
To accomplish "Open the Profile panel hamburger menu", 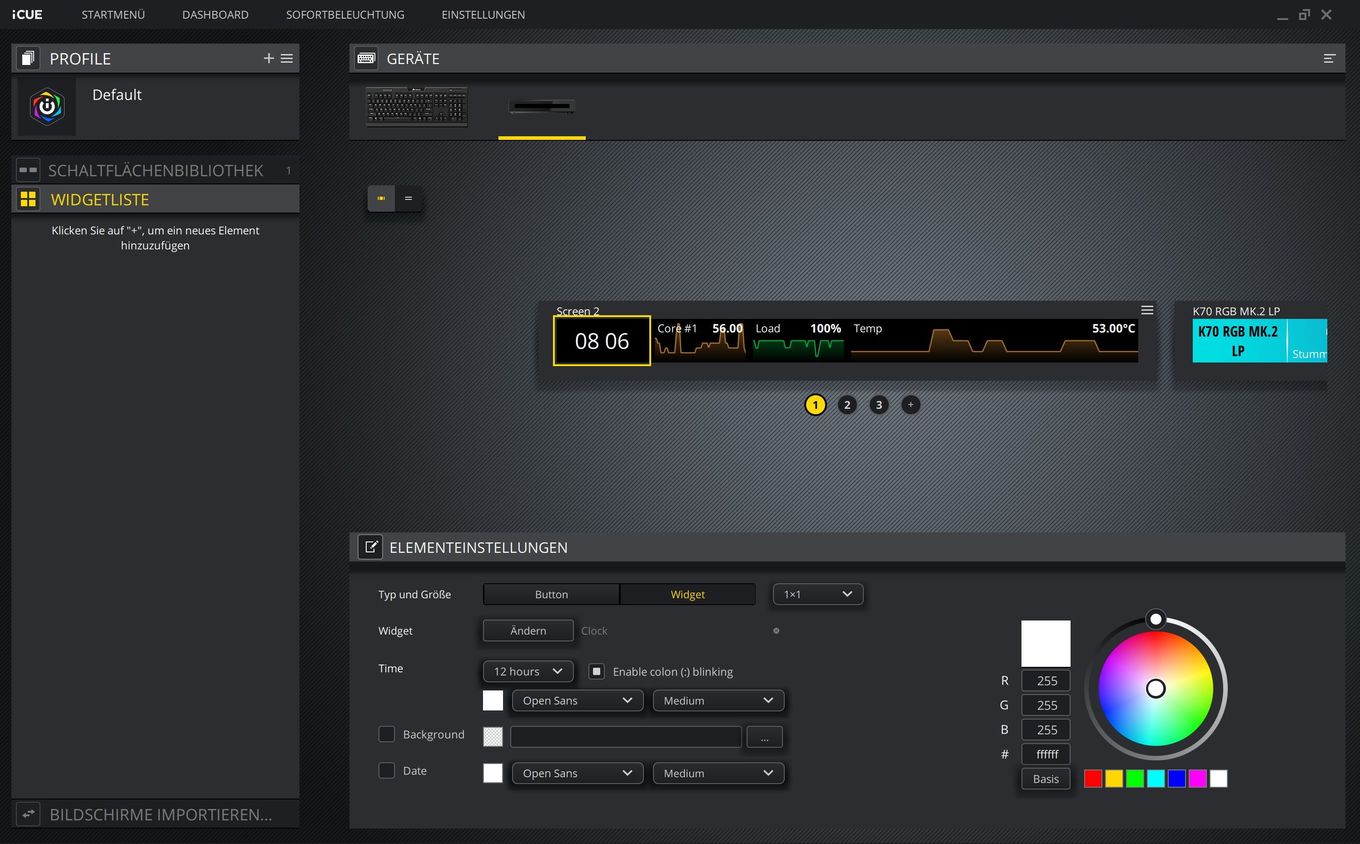I will pyautogui.click(x=287, y=58).
